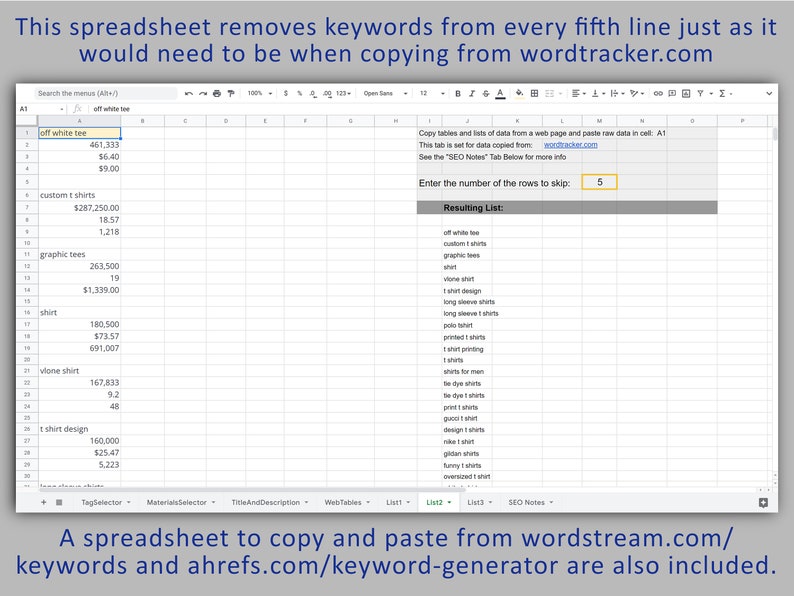The image size is (794, 596).
Task: Open the Explore panel button
Action: tap(763, 502)
